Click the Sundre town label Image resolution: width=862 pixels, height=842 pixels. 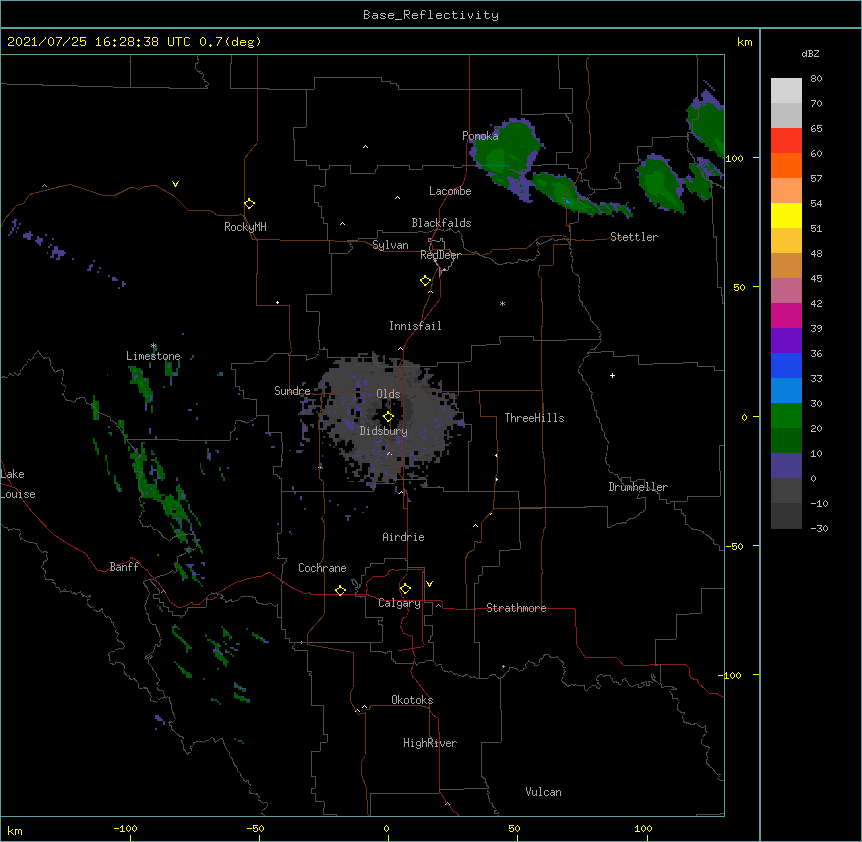coord(292,391)
